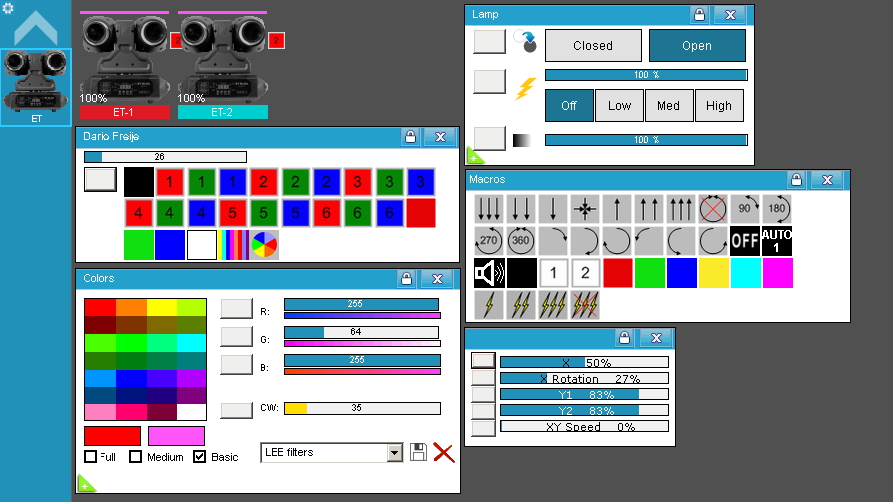Open settings gear icon
The height and width of the screenshot is (502, 893).
click(x=8, y=8)
